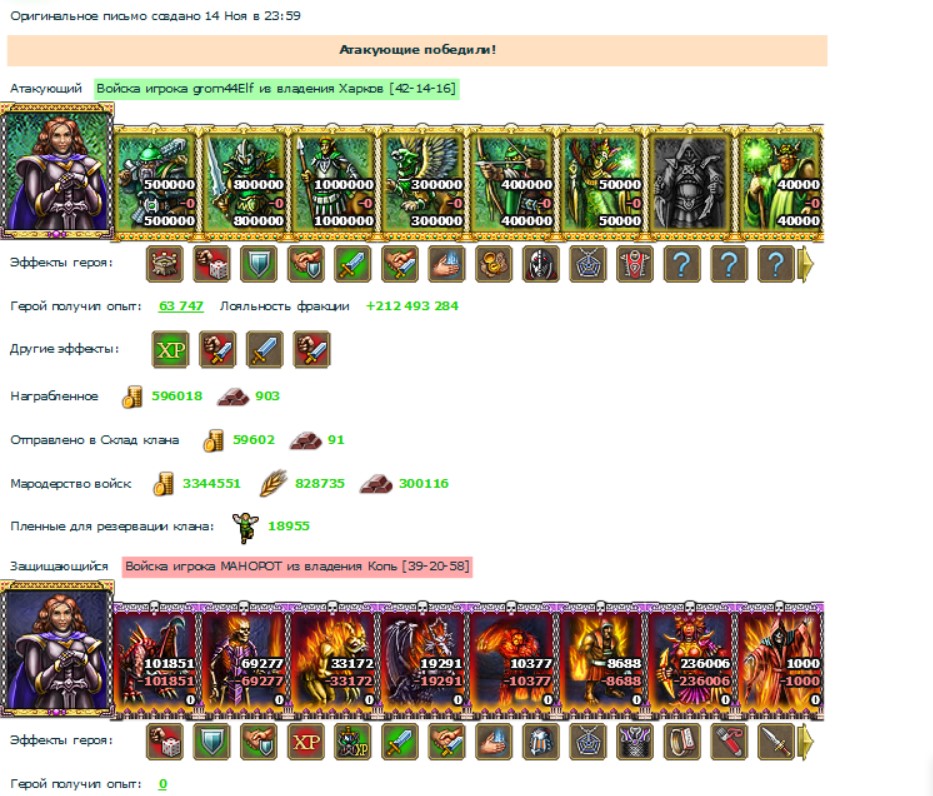Open attacker hero experience link 63 747

[x=181, y=306]
